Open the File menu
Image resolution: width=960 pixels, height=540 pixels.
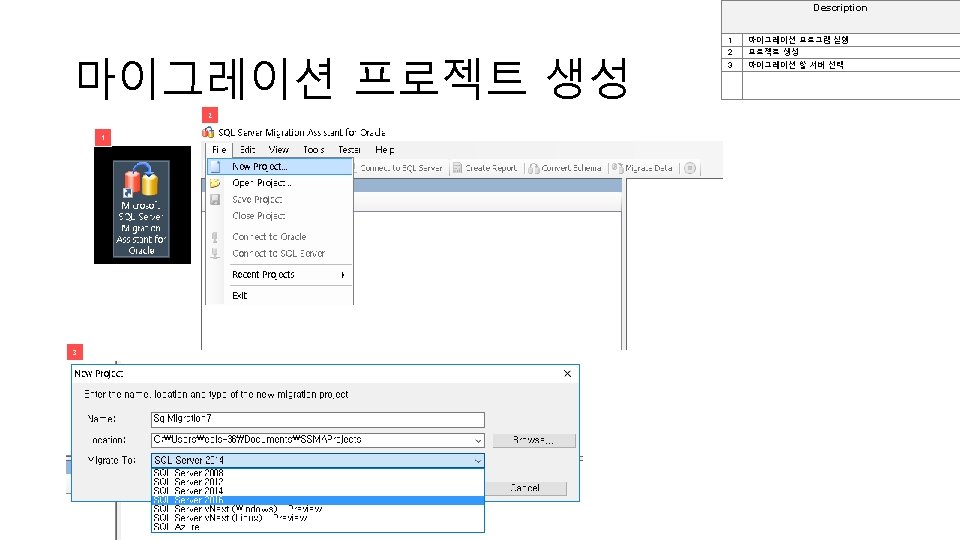pos(219,149)
